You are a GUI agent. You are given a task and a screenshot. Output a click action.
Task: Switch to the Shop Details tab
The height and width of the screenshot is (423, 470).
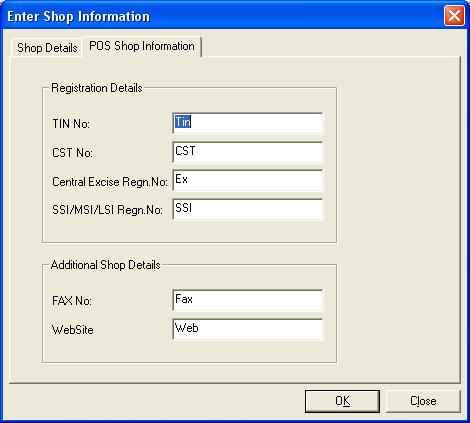pos(47,48)
